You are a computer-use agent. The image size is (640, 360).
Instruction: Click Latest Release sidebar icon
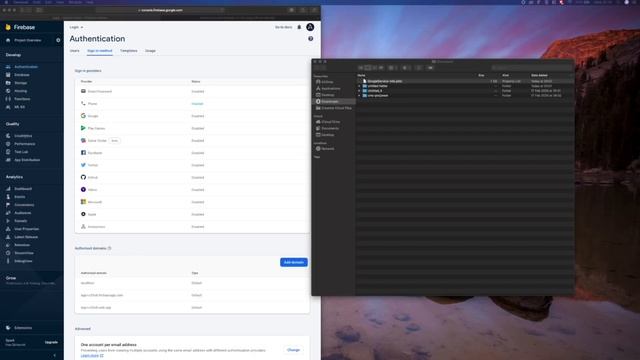tap(8, 237)
